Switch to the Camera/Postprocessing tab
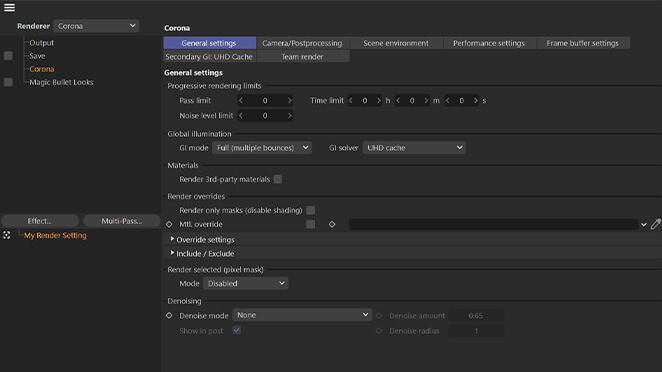The width and height of the screenshot is (662, 372). point(303,43)
